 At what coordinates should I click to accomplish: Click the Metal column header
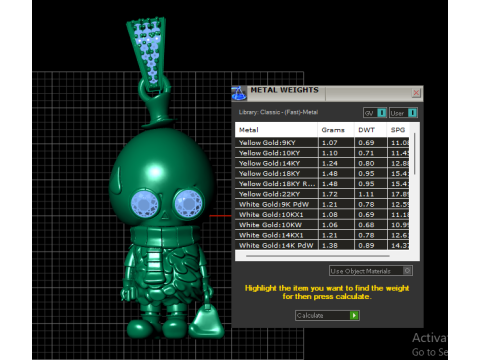tap(276, 130)
